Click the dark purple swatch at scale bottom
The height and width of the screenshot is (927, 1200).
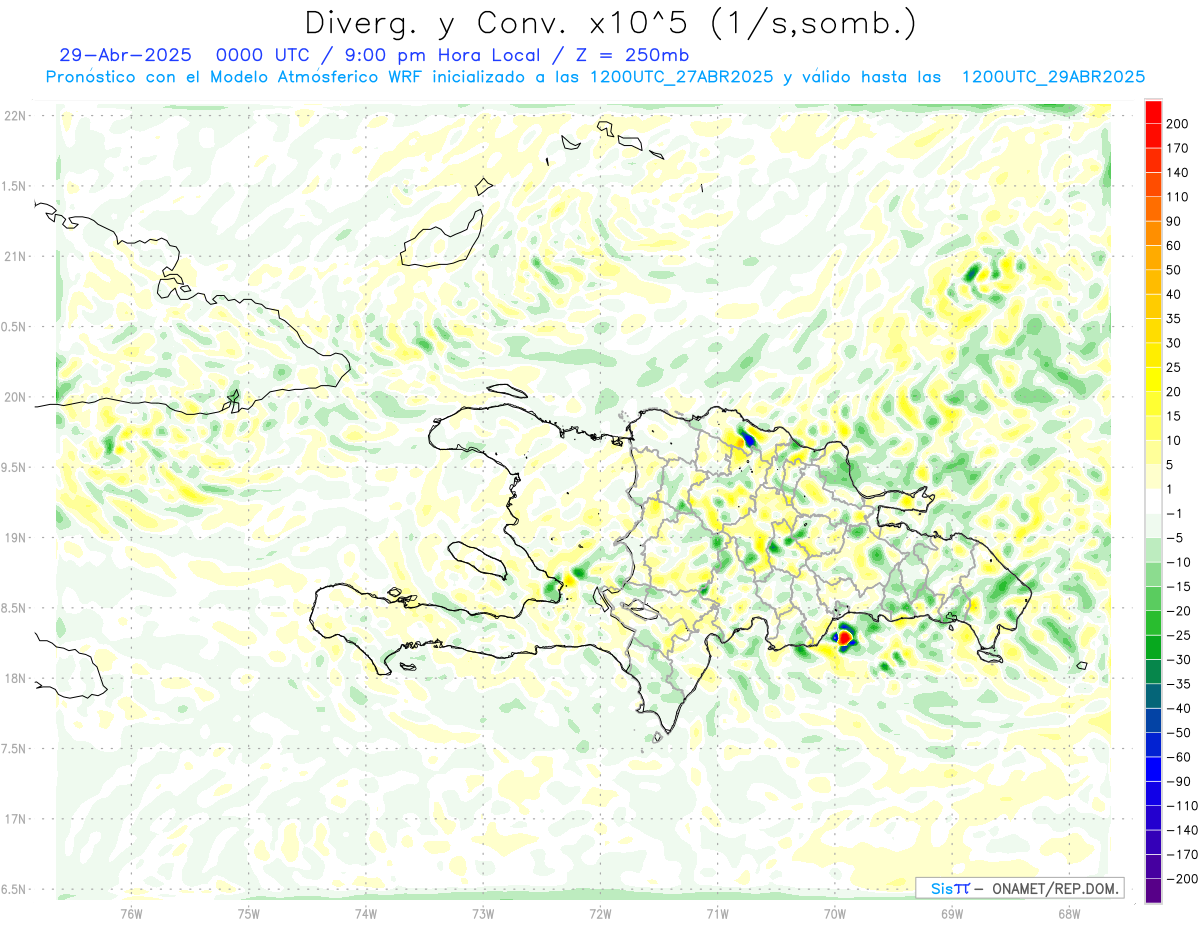click(x=1153, y=891)
